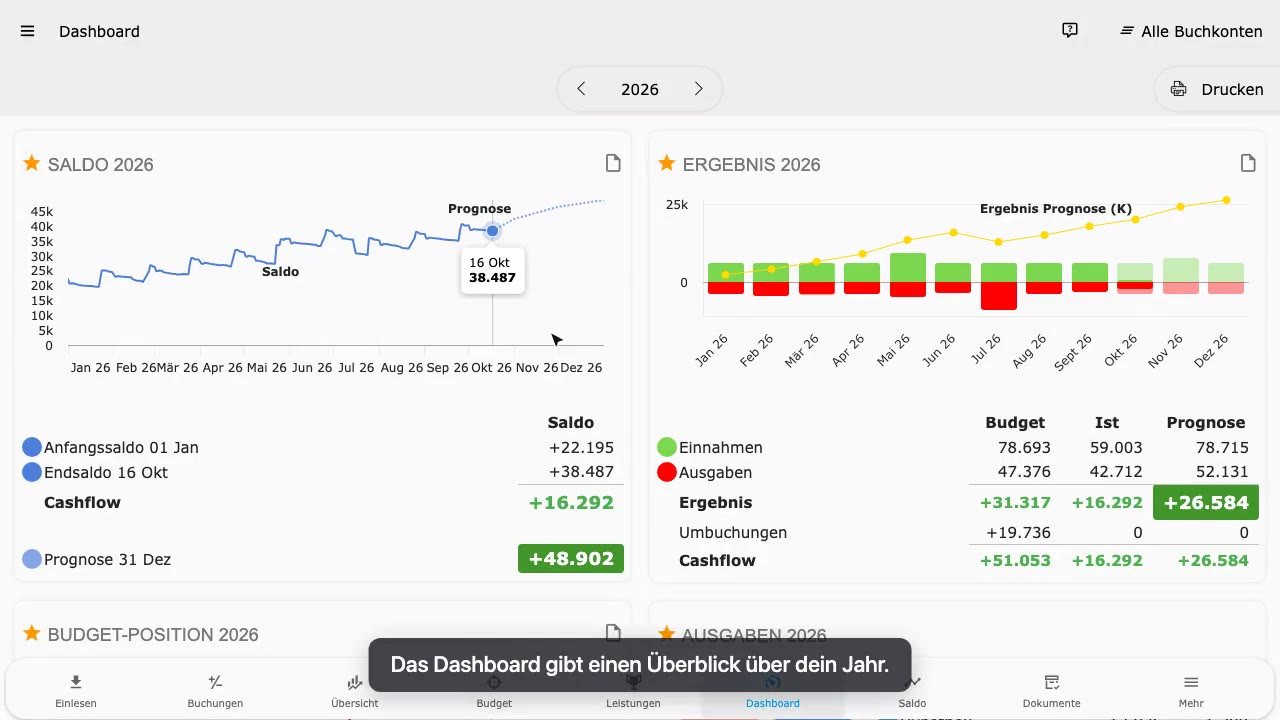Screen dimensions: 1280x720
Task: Click the Ausgaben Prognose value 52.131
Action: pyautogui.click(x=1223, y=472)
